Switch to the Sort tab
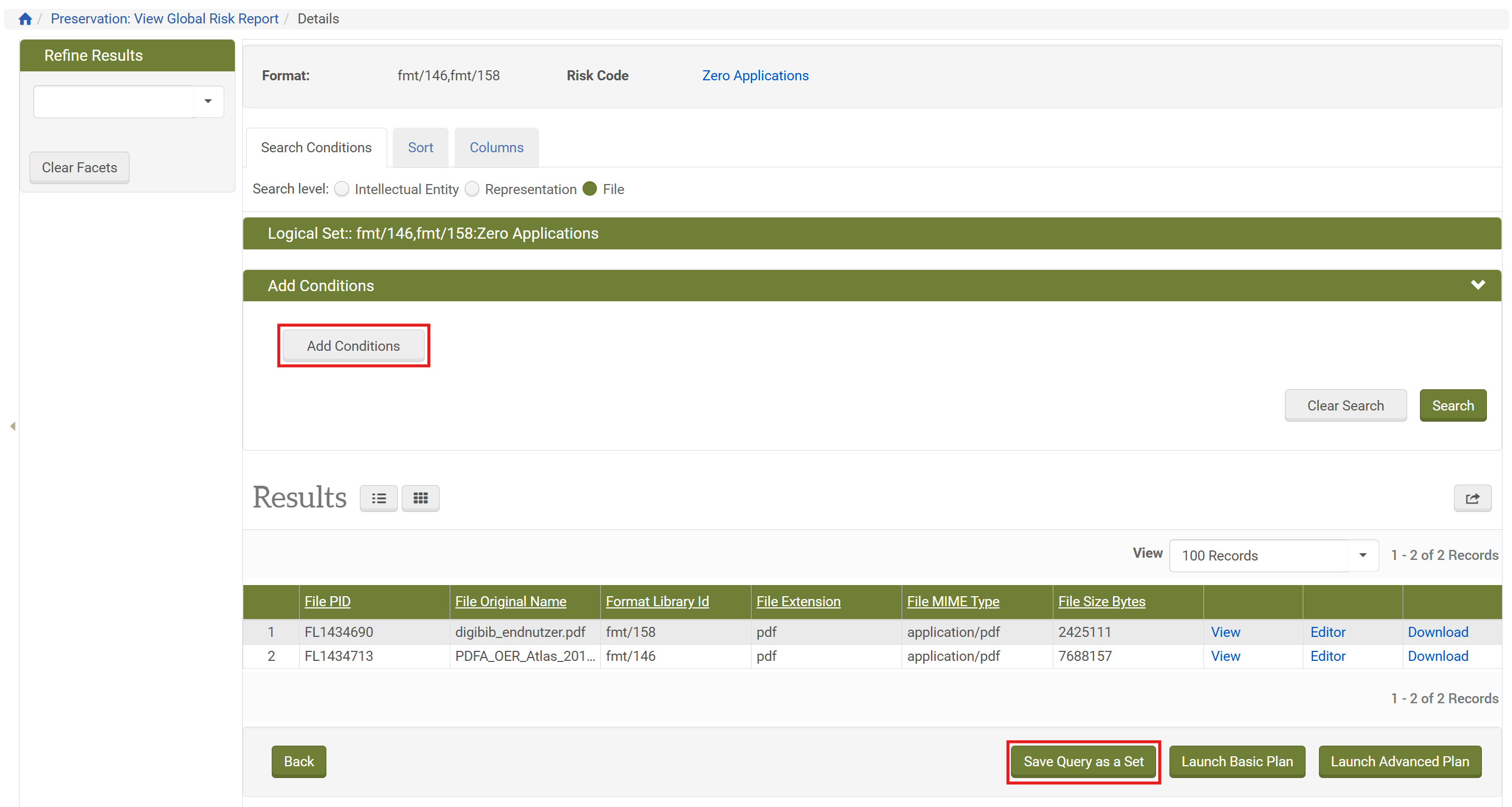Screen dimensions: 1512x807 coord(420,147)
